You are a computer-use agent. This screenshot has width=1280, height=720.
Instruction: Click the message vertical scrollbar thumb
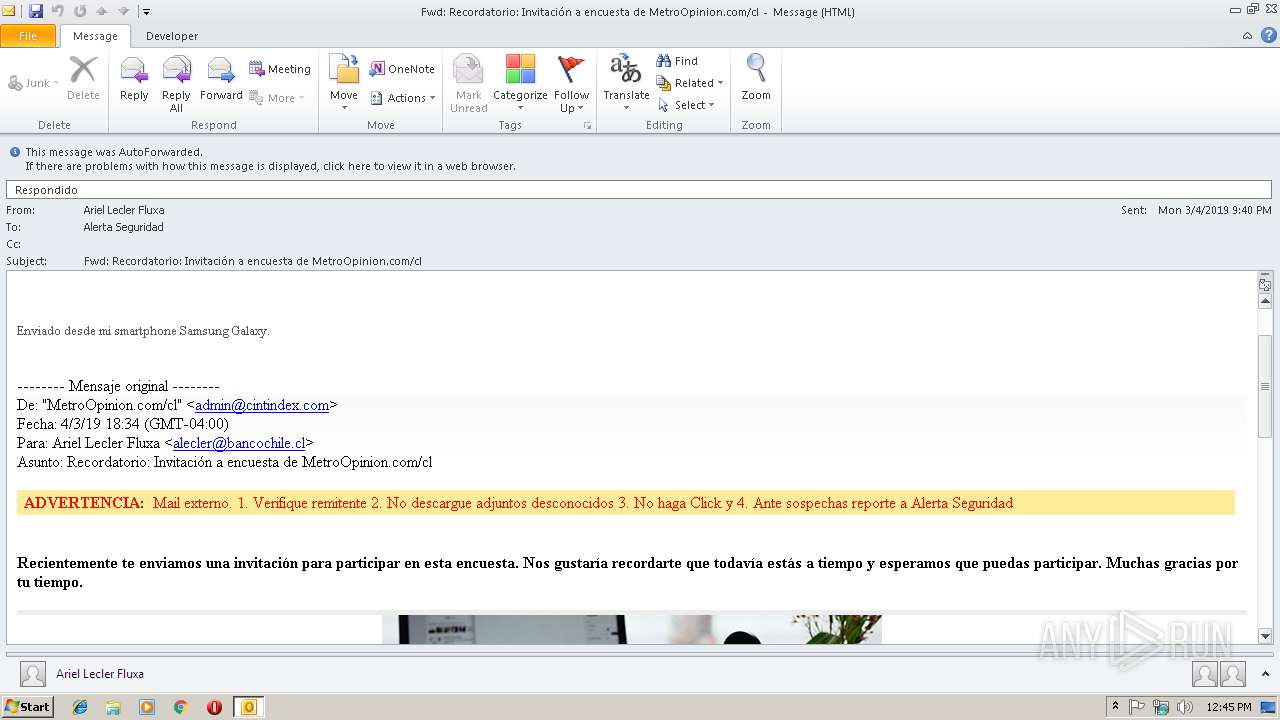click(x=1265, y=386)
